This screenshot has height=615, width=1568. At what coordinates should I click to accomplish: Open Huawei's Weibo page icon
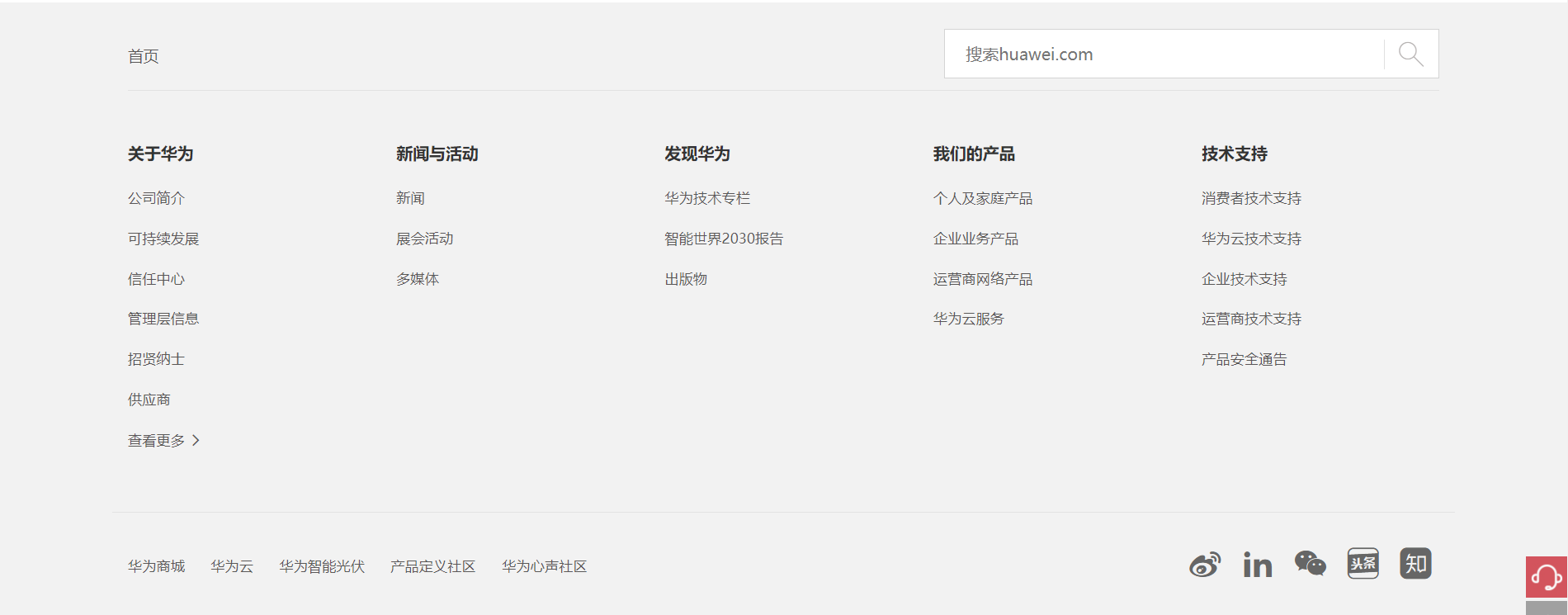coord(1205,565)
